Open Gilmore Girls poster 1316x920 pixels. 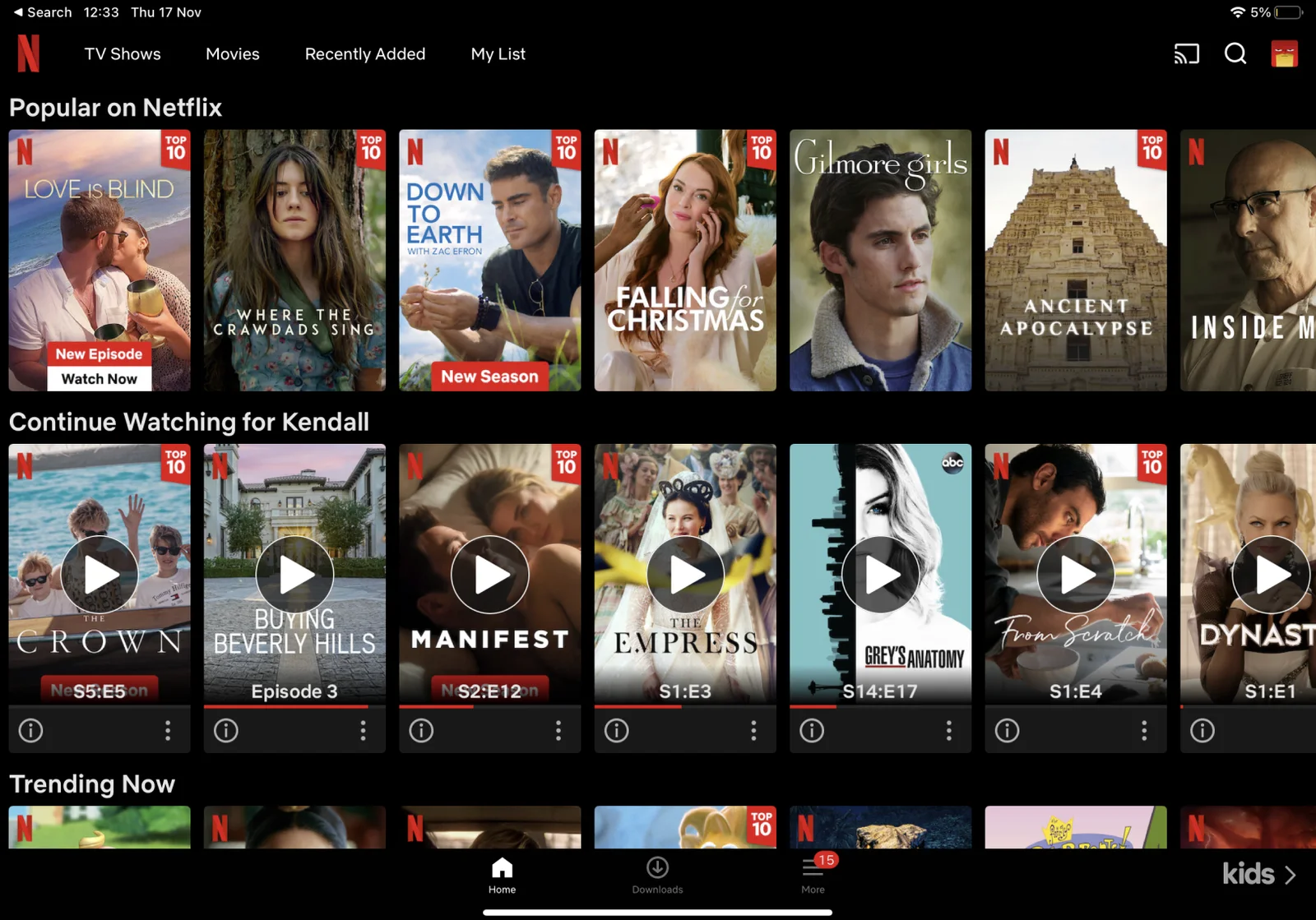pos(880,260)
